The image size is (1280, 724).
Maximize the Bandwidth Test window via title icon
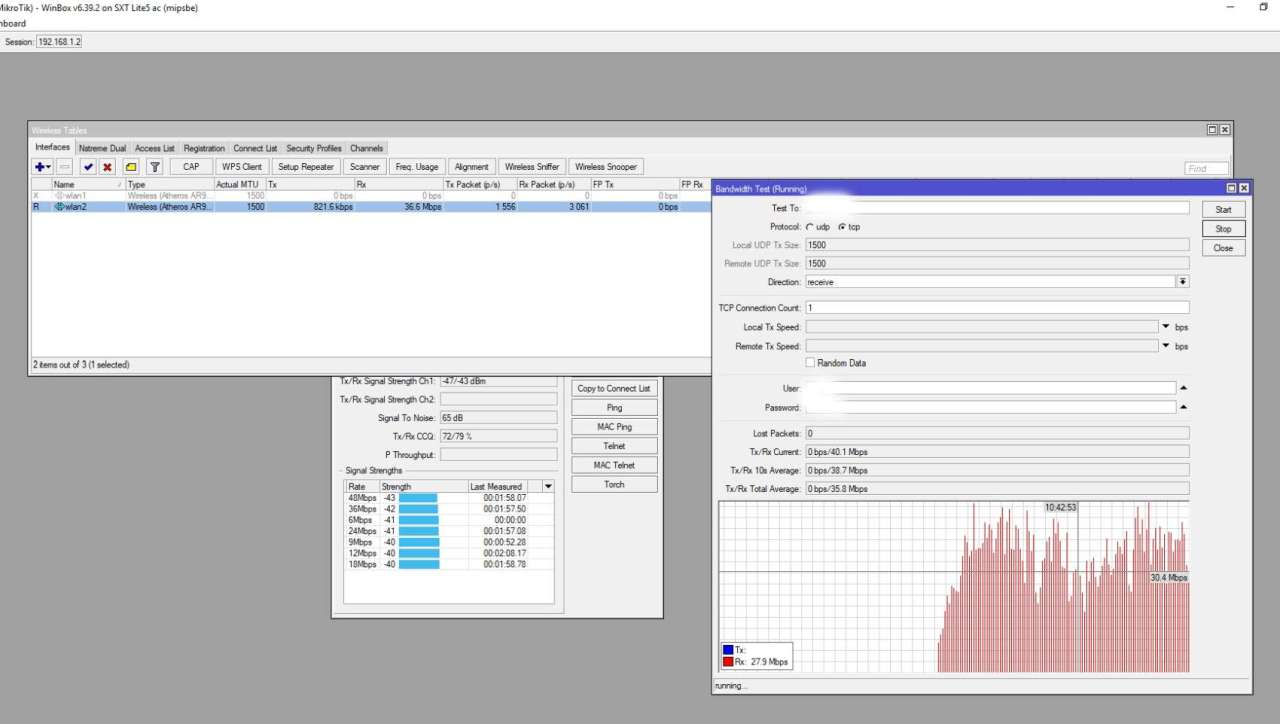(x=1231, y=188)
